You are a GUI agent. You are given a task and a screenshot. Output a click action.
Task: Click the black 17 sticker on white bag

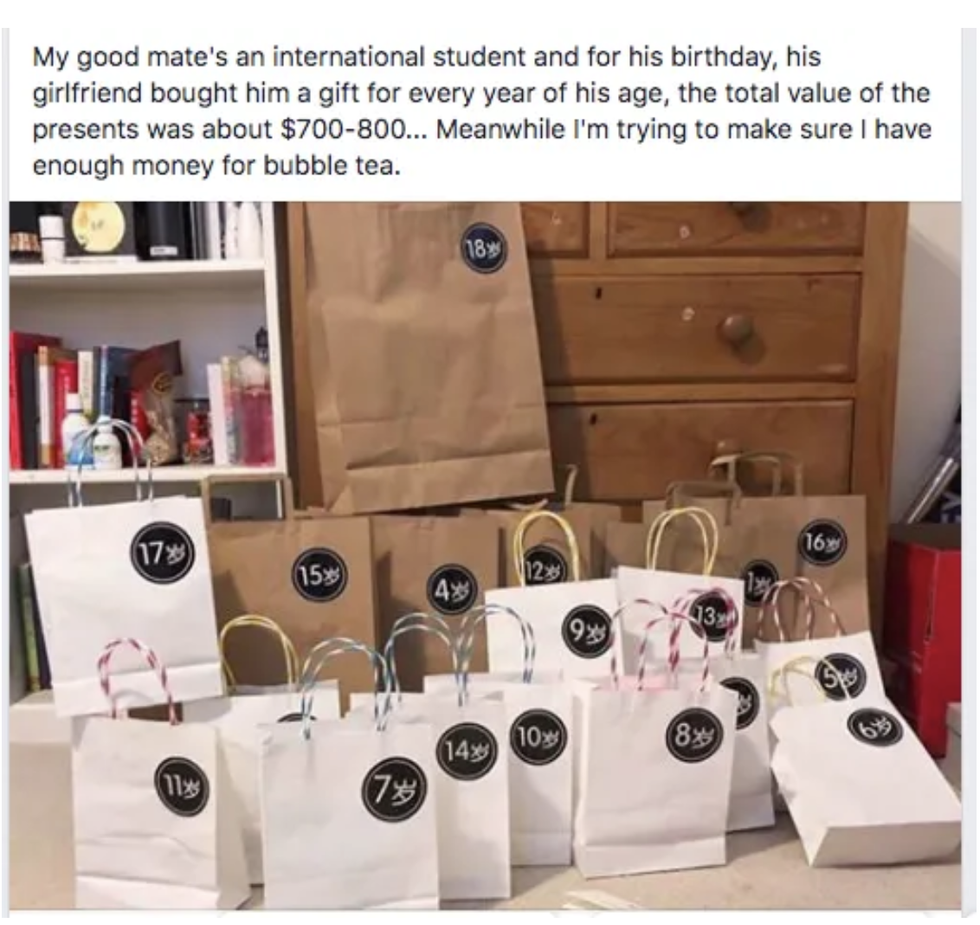tap(162, 553)
